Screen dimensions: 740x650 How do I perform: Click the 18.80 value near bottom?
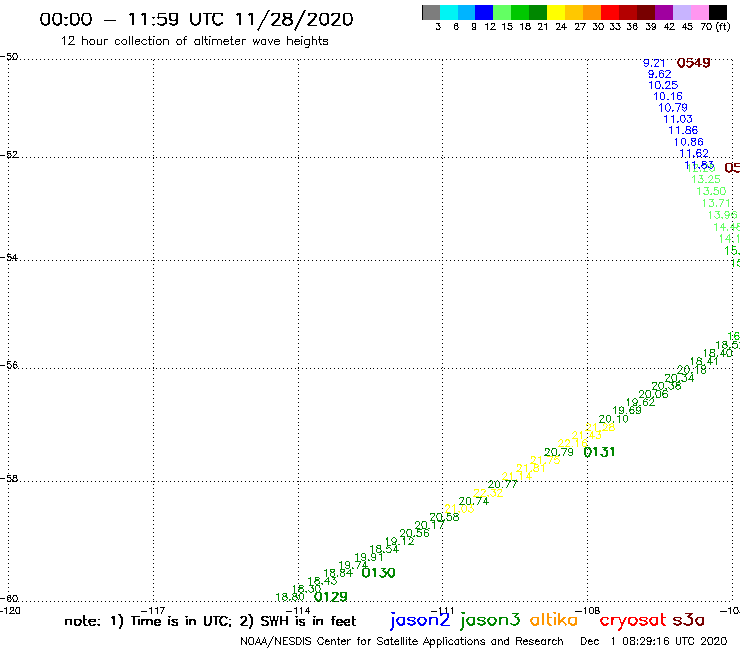[290, 597]
